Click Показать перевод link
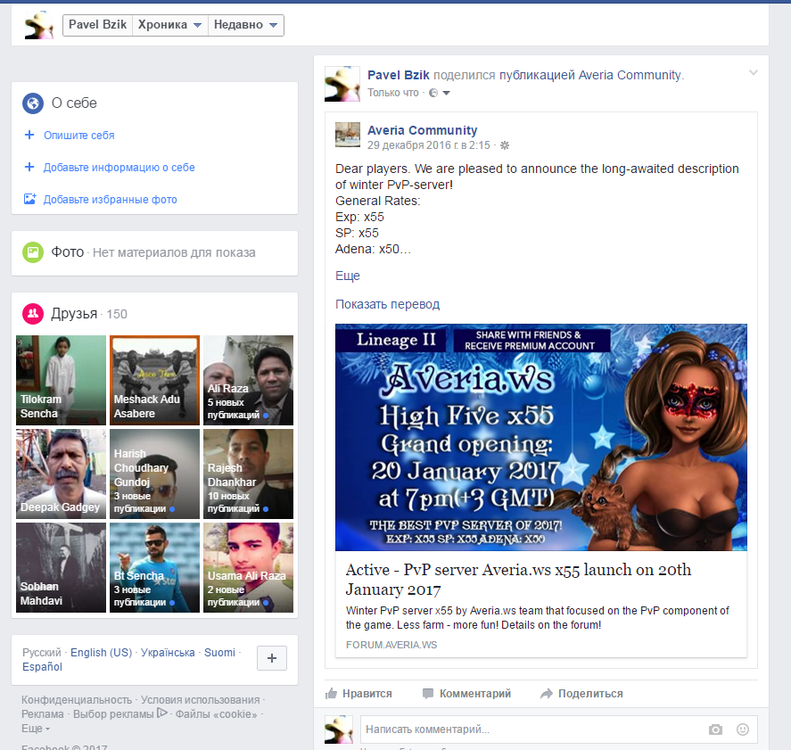The height and width of the screenshot is (750, 791). pos(387,304)
